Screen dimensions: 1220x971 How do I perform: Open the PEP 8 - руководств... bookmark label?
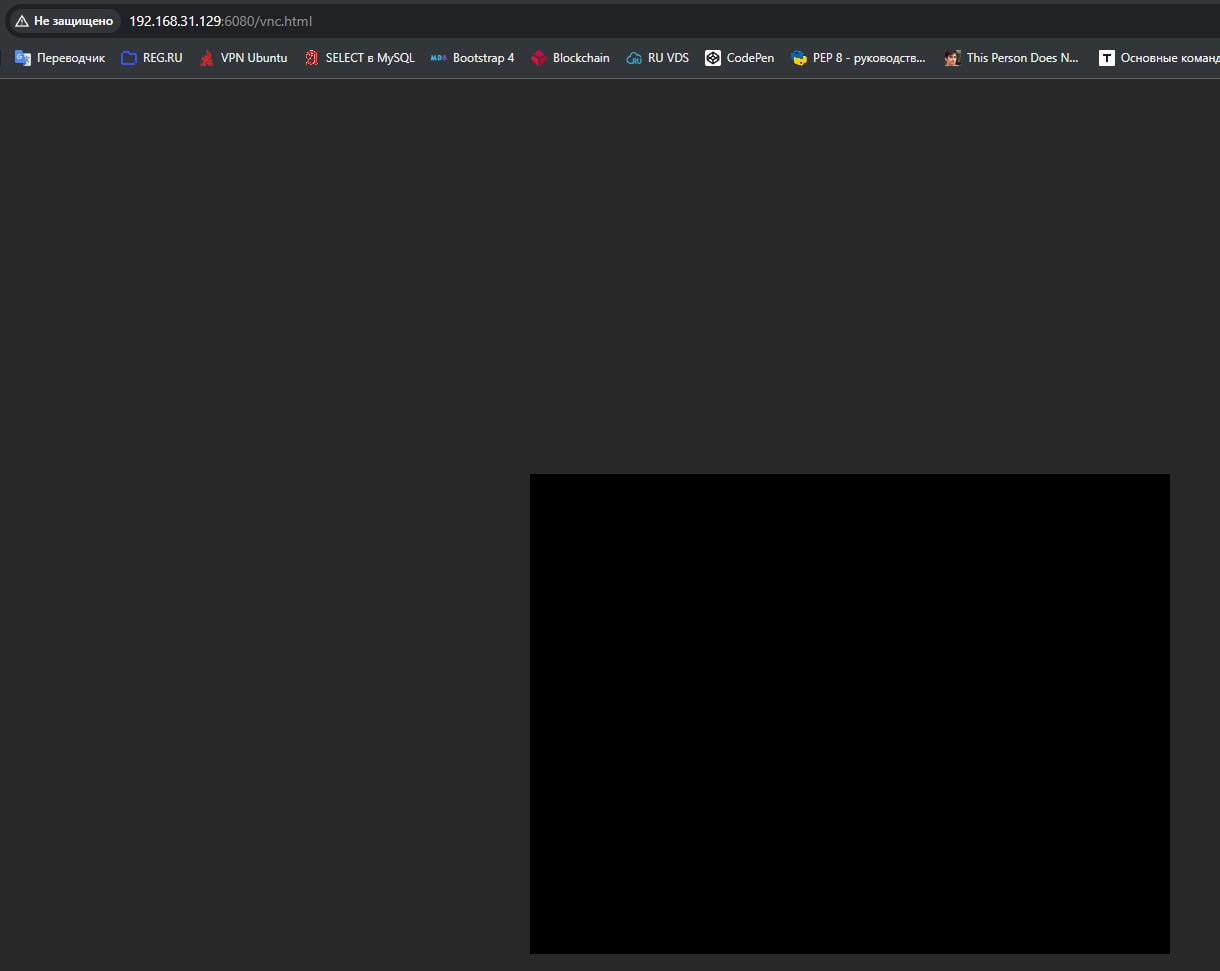[869, 58]
